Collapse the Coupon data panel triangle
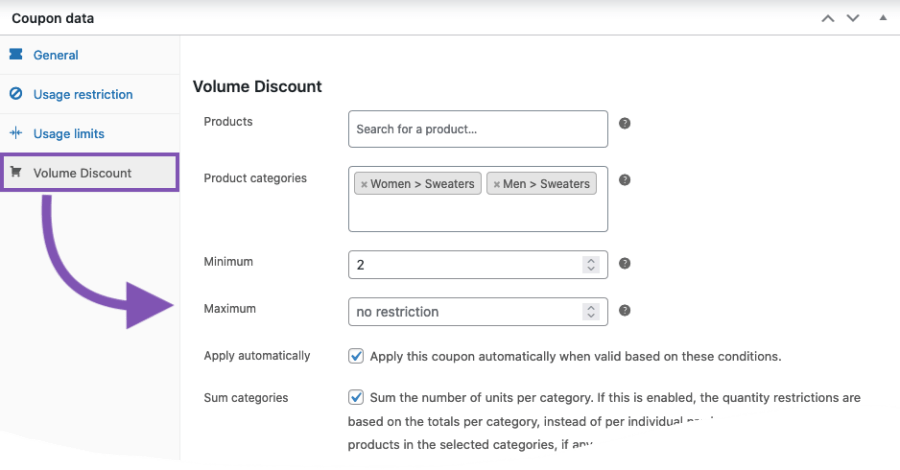This screenshot has width=900, height=470. (x=883, y=18)
